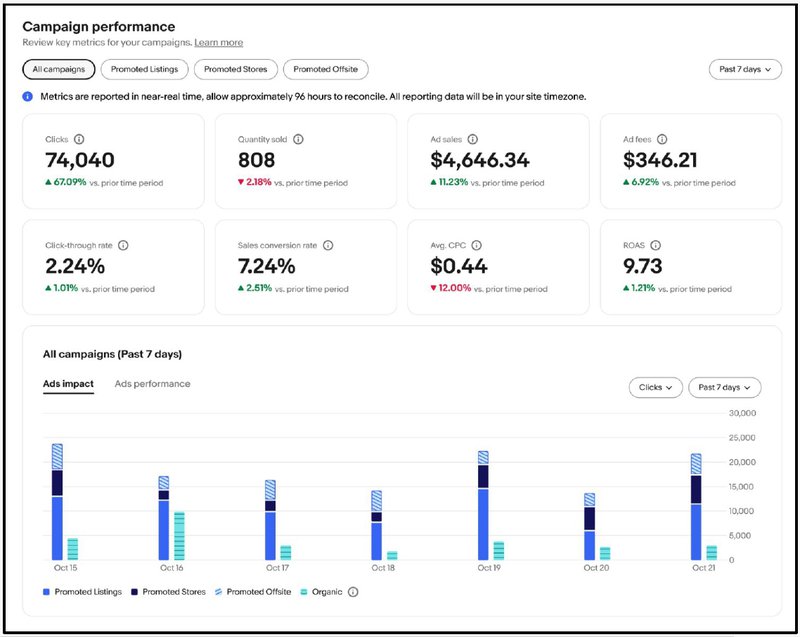Viewport: 800px width, 637px height.
Task: Click the Oct 16 Organic bar
Action: pos(179,536)
